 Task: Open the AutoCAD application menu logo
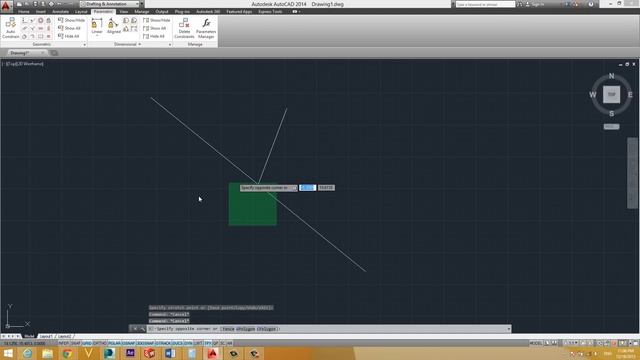tap(6, 6)
